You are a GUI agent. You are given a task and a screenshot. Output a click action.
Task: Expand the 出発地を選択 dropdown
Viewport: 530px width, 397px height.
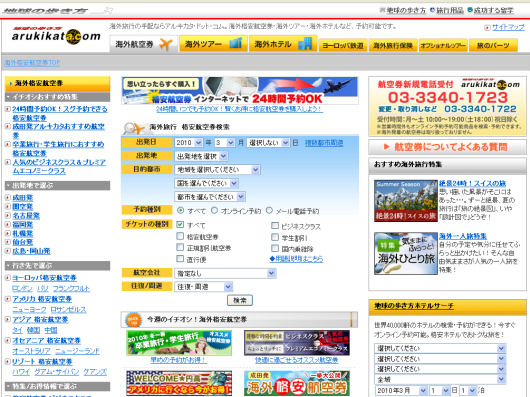[x=201, y=156]
